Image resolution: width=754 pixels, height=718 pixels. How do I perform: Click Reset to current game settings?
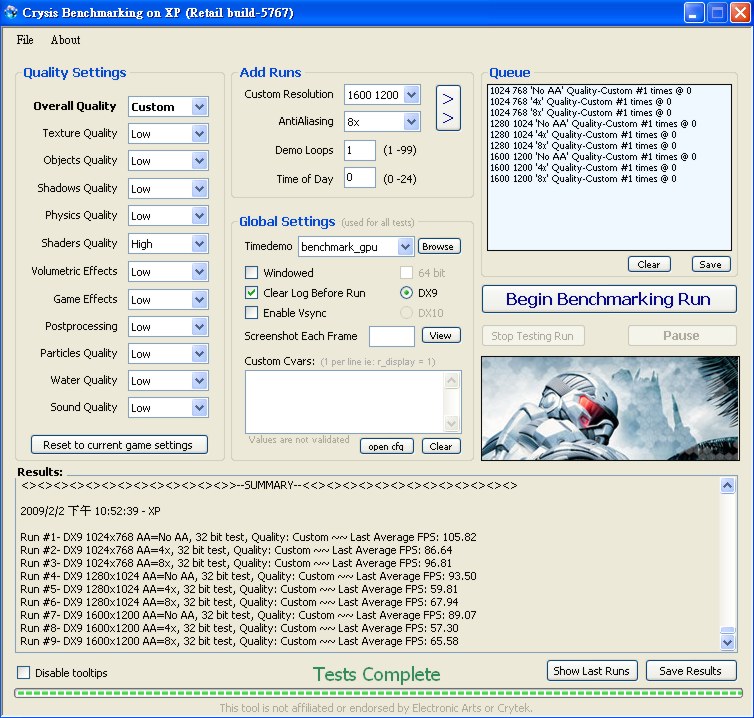pyautogui.click(x=119, y=444)
